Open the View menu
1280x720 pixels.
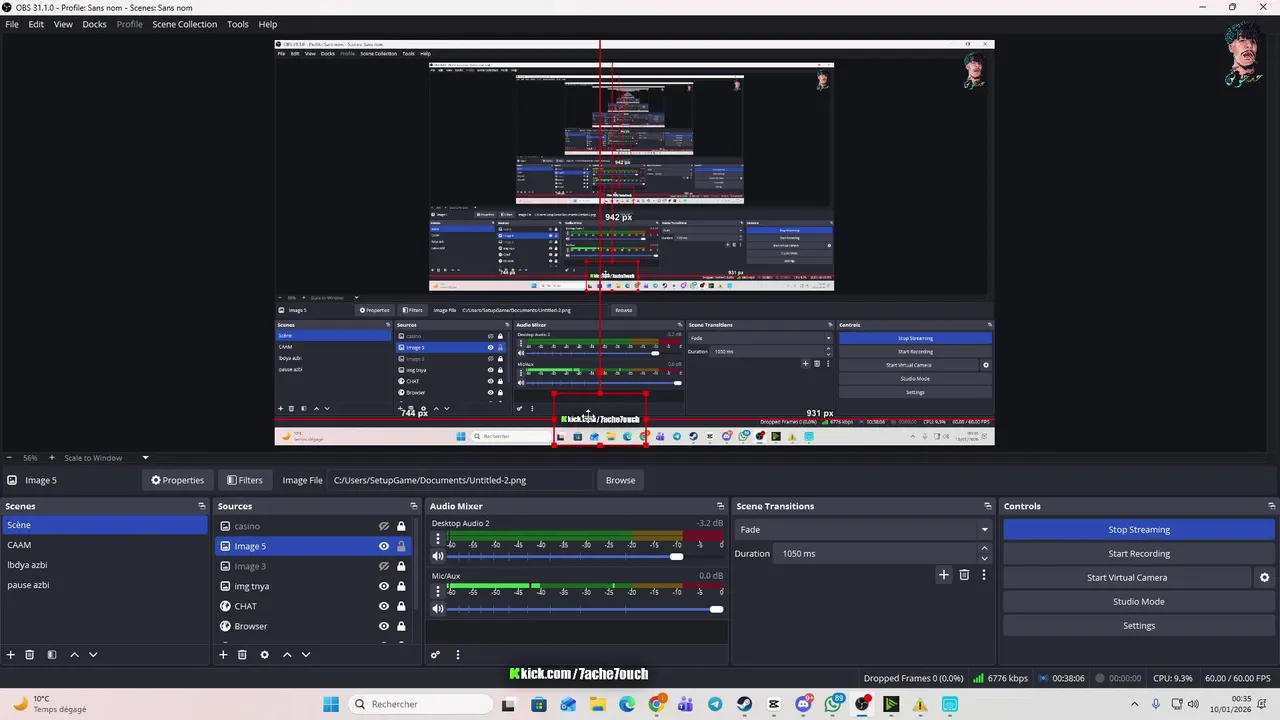point(63,24)
